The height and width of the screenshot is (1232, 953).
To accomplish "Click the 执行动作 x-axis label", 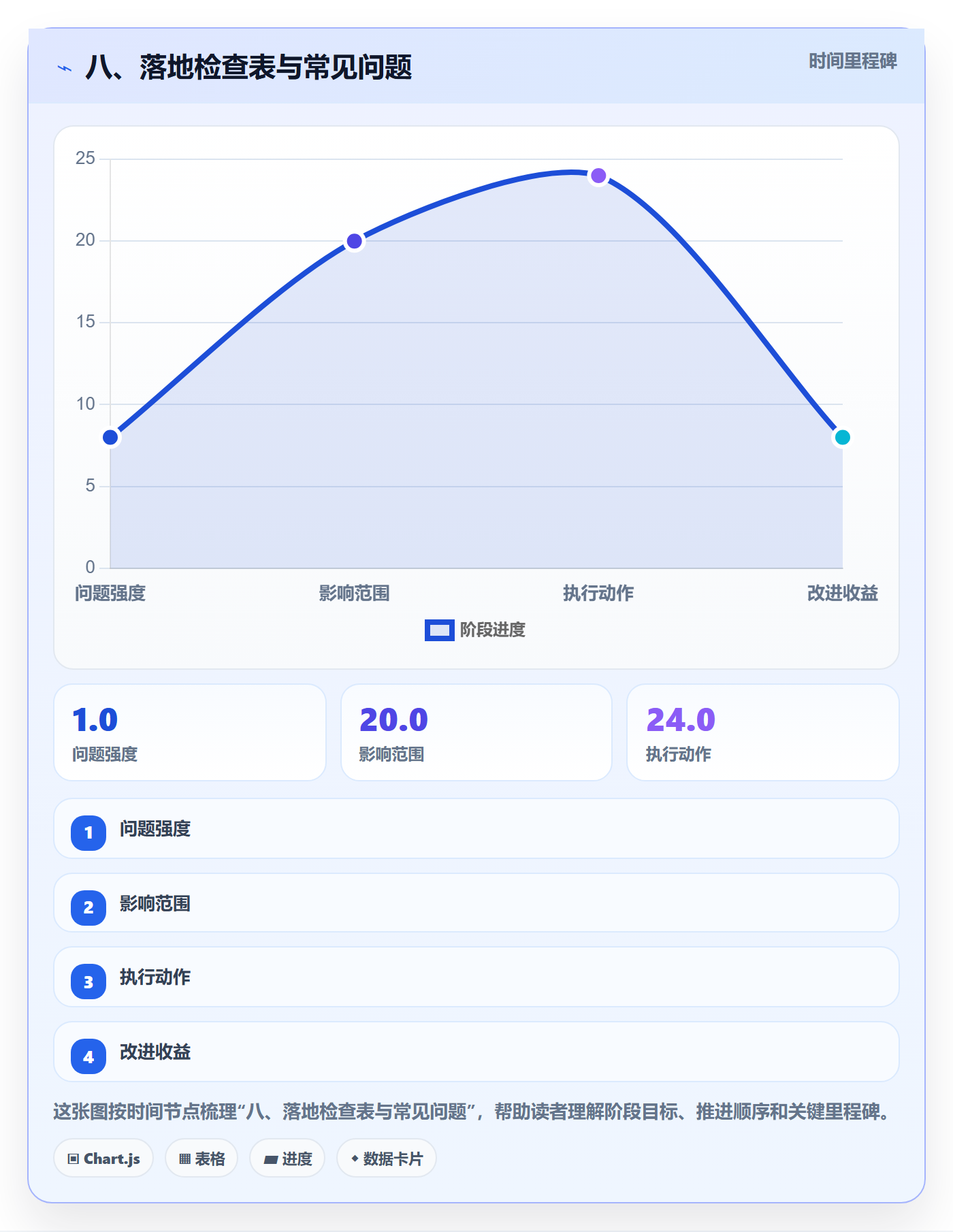I will coord(598,593).
